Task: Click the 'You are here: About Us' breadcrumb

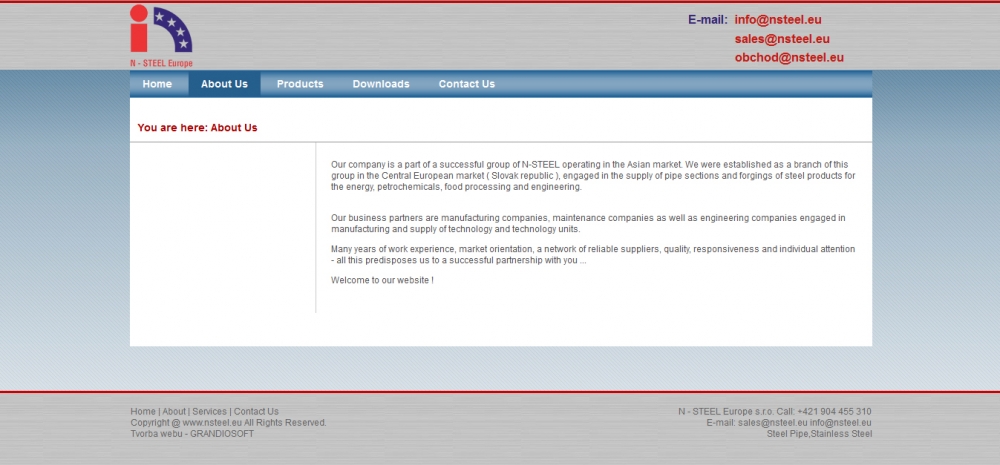Action: click(x=197, y=128)
